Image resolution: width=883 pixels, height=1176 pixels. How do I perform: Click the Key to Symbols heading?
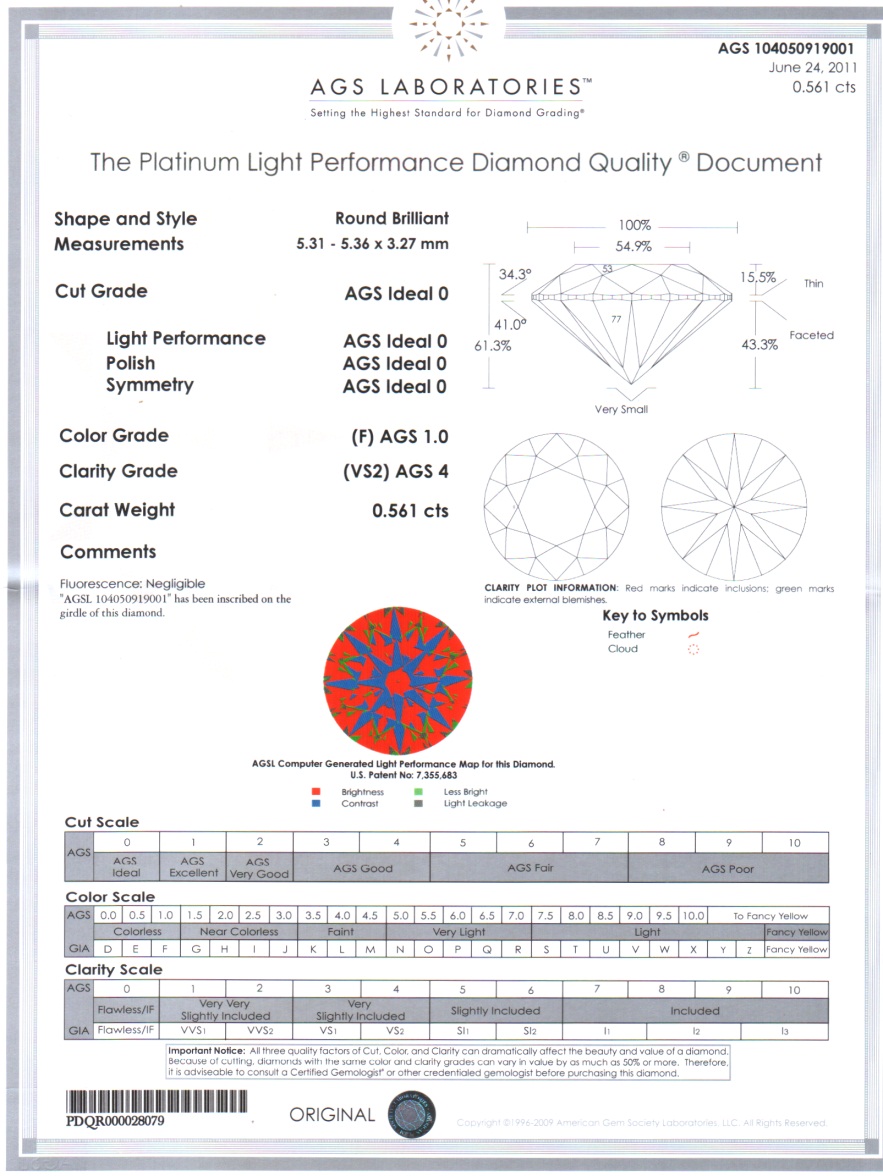click(x=655, y=616)
